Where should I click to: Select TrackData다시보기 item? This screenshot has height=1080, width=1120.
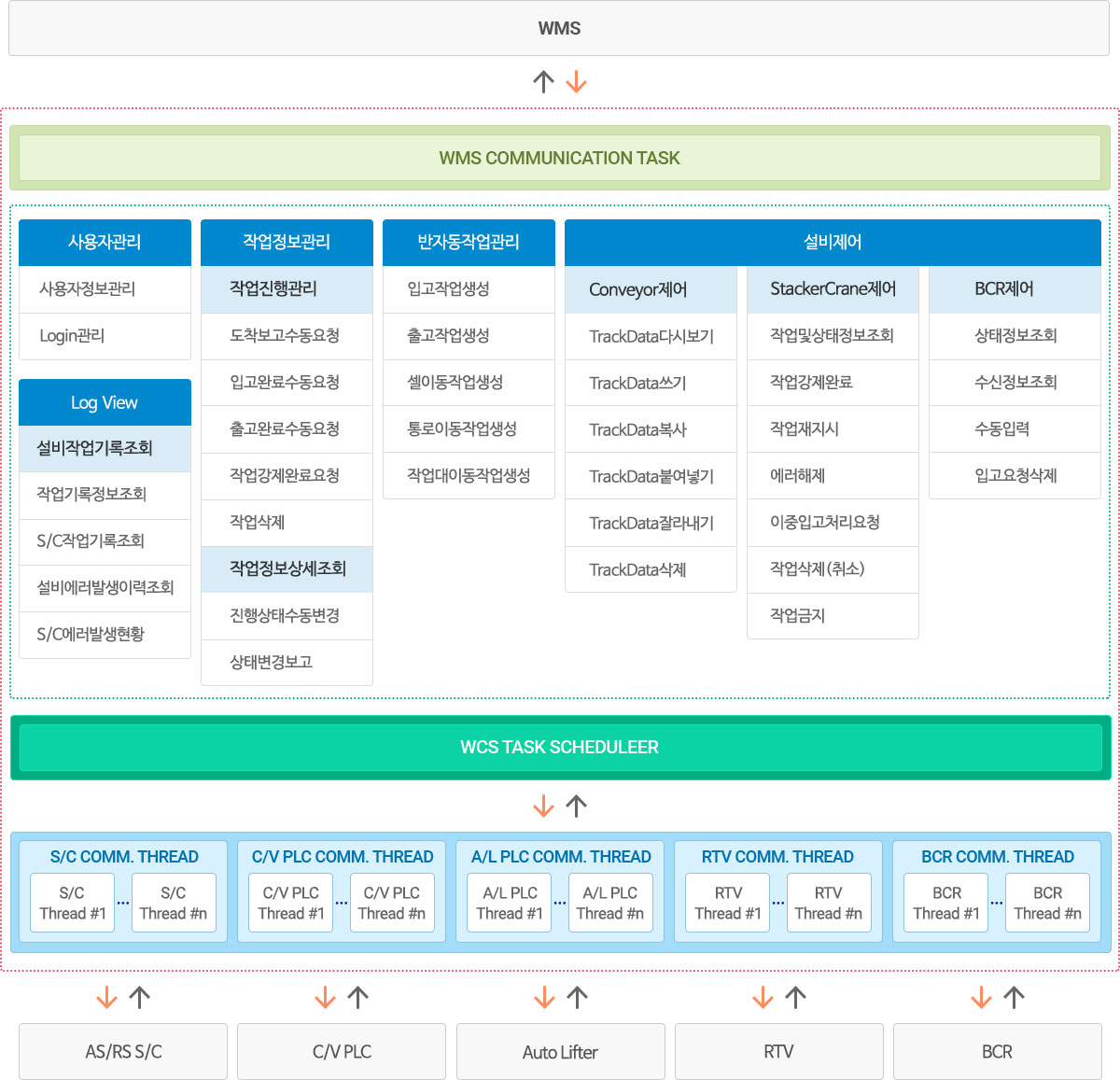pos(651,336)
